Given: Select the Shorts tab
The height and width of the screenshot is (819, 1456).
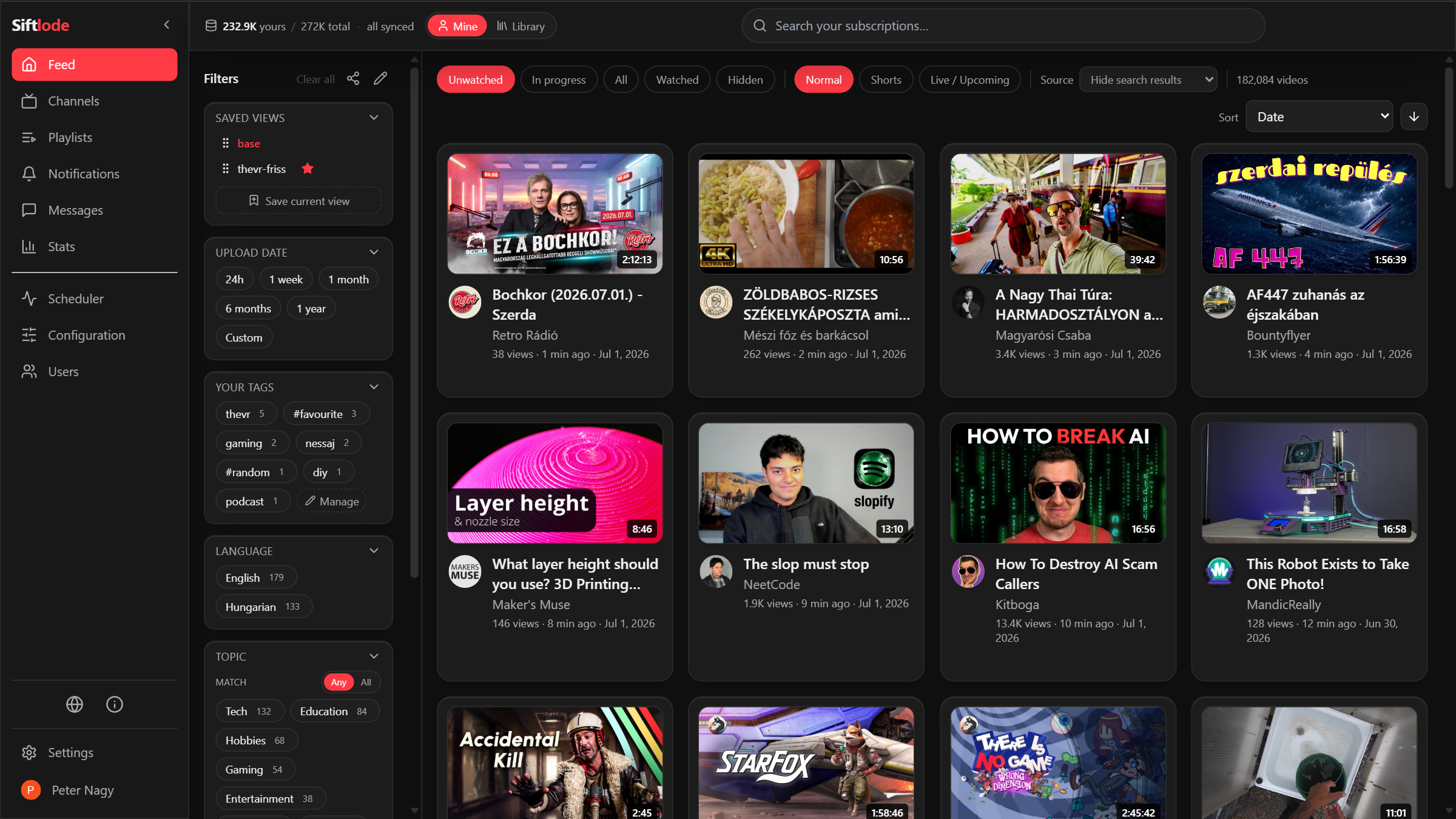Looking at the screenshot, I should coord(886,79).
